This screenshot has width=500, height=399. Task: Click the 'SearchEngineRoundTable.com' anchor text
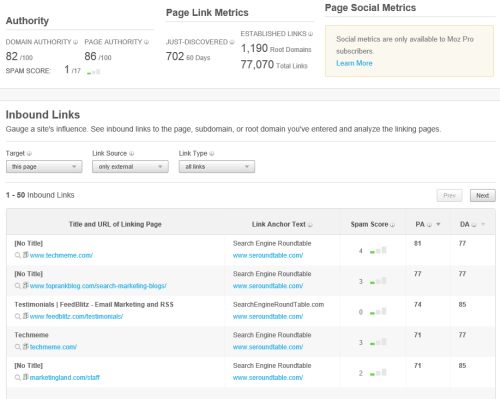pos(278,305)
